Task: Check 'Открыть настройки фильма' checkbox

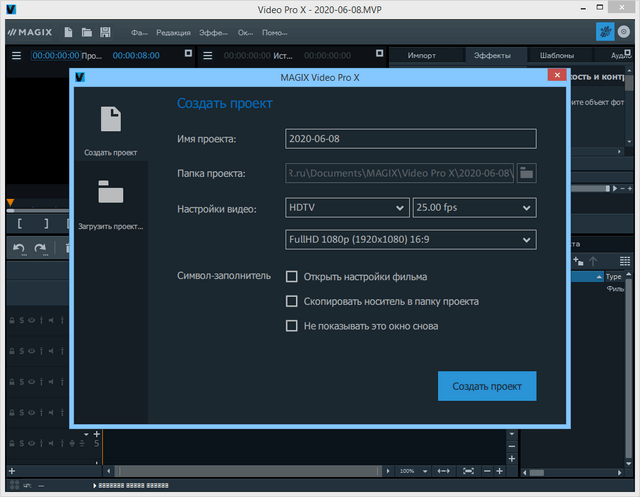Action: [x=291, y=277]
